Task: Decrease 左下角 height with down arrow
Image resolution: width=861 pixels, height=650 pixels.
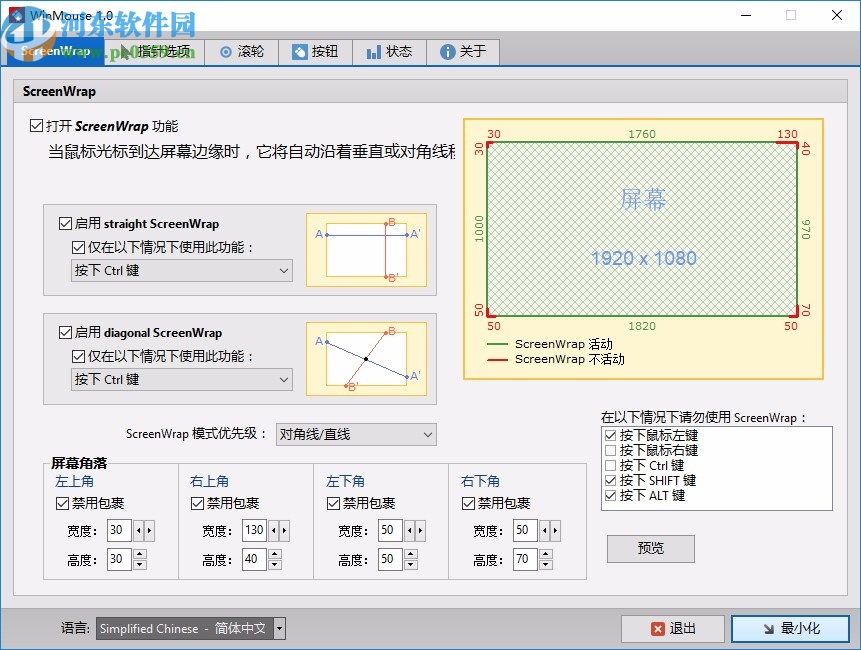Action: (411, 565)
